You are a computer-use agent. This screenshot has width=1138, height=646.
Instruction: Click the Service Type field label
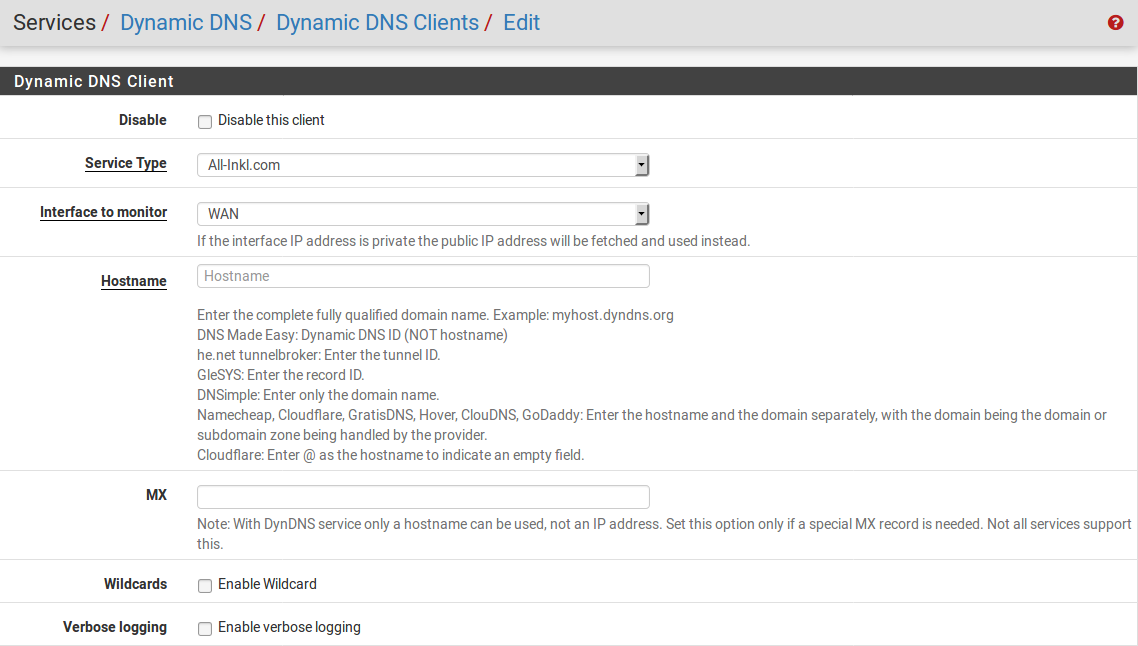pos(126,163)
